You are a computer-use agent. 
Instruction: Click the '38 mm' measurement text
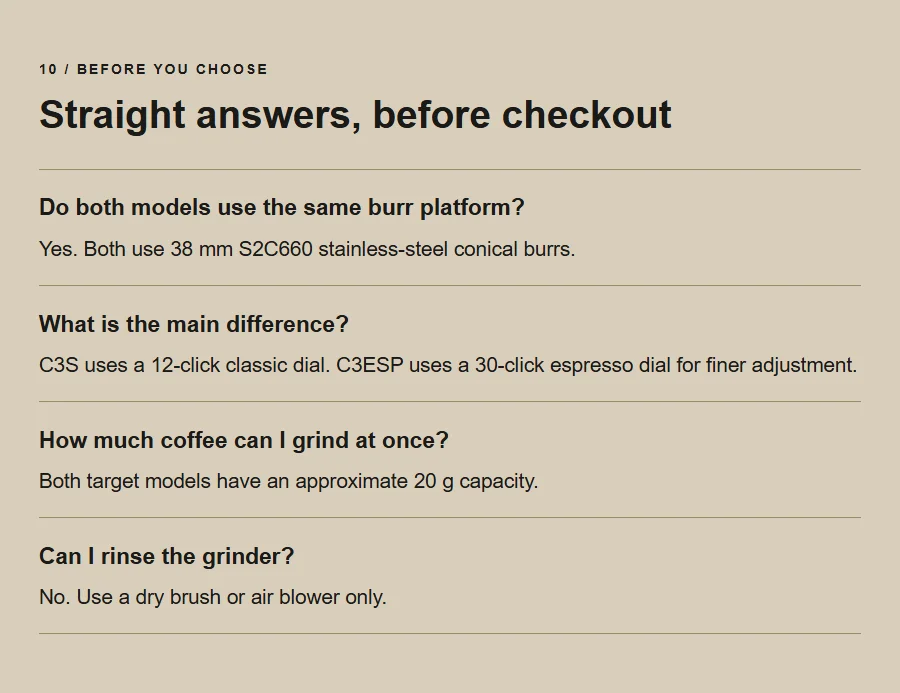[x=201, y=249]
